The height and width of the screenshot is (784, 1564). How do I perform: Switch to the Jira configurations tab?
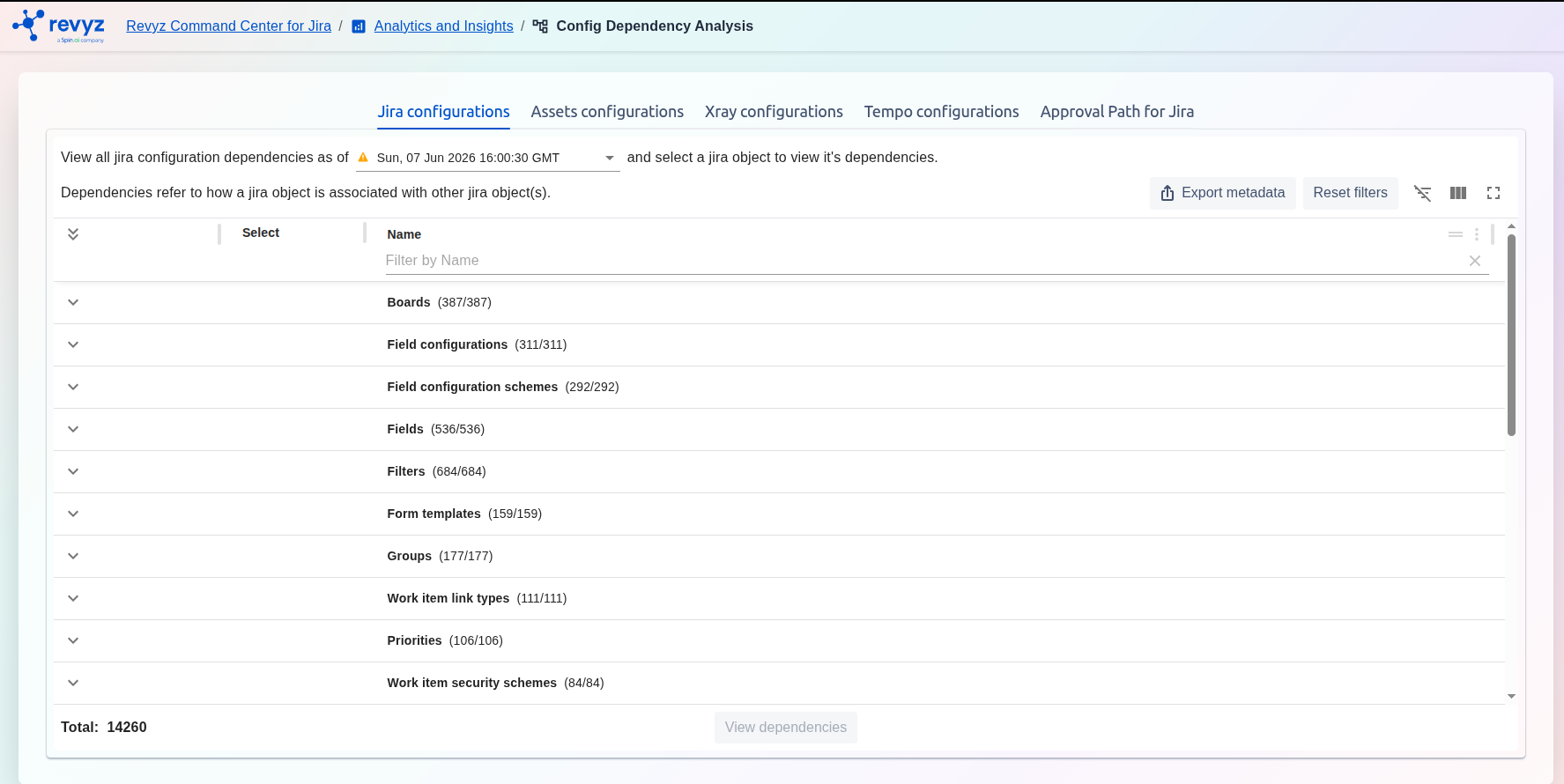443,112
